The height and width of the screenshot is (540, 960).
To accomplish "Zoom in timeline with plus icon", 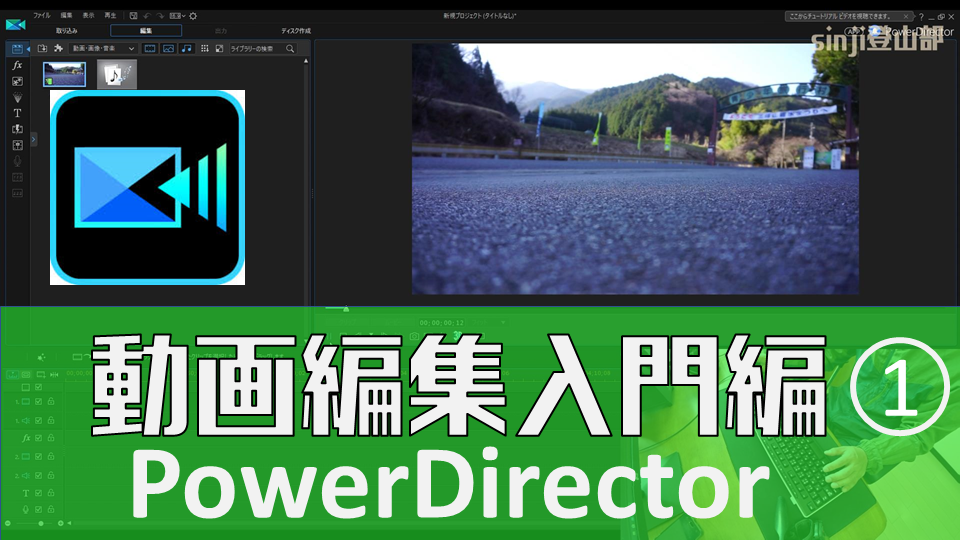I will 60,523.
